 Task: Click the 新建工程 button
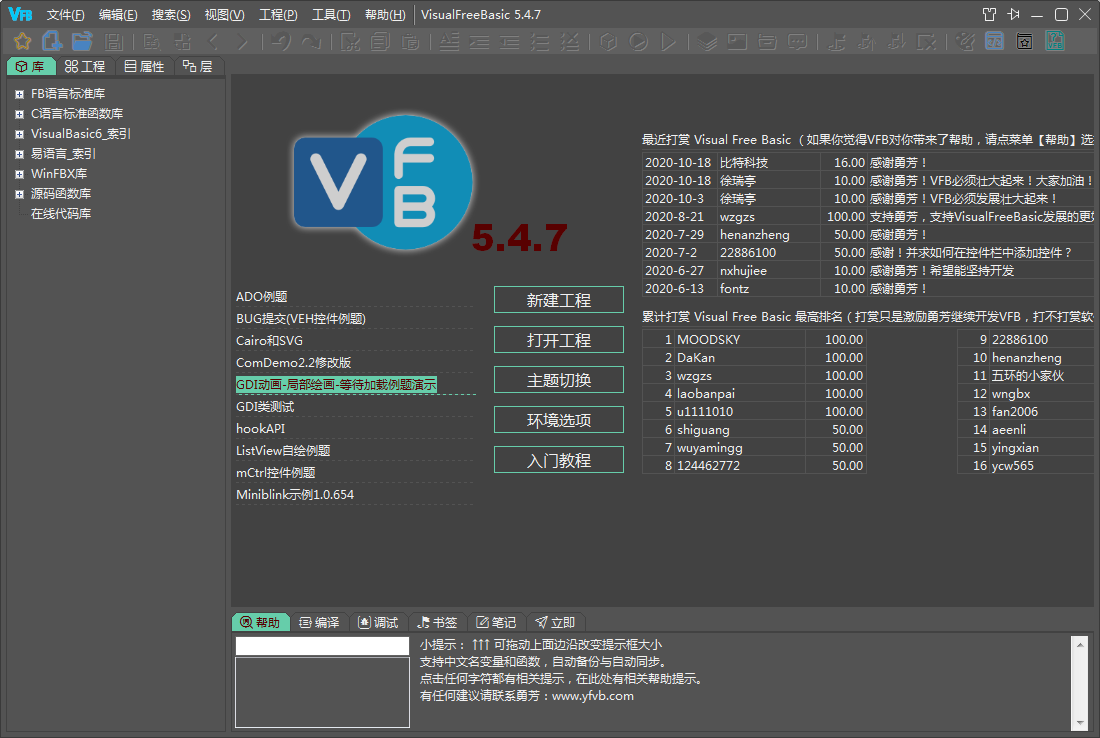558,300
